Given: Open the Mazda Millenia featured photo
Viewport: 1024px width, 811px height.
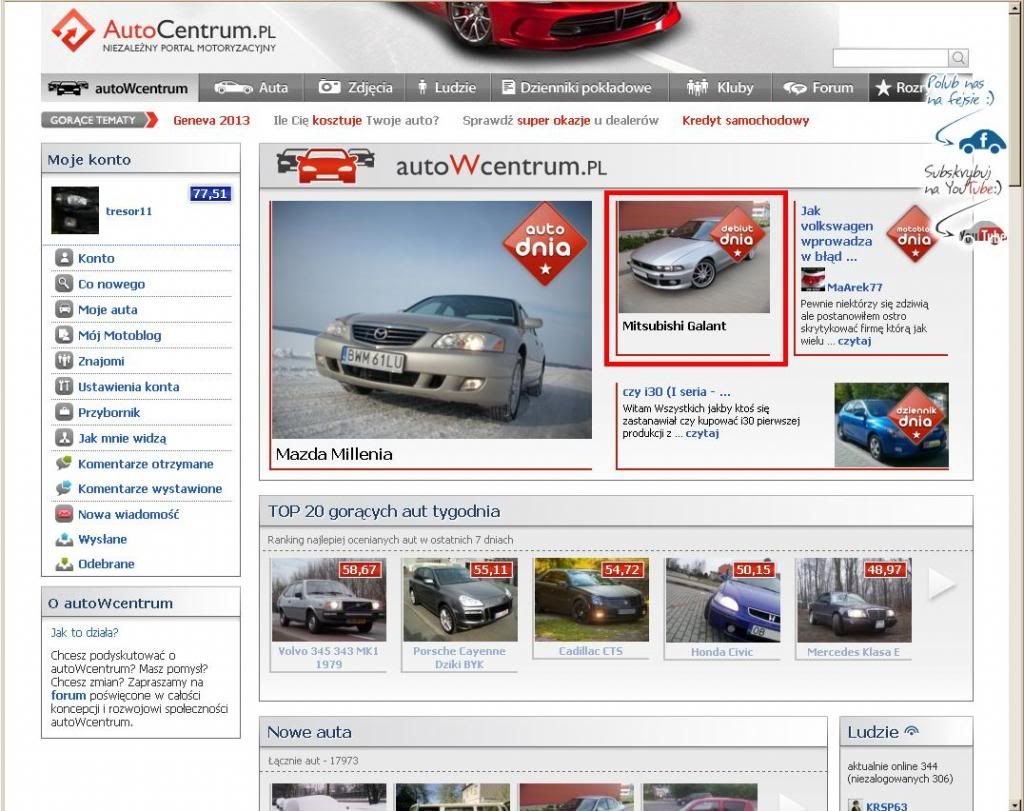Looking at the screenshot, I should point(432,319).
